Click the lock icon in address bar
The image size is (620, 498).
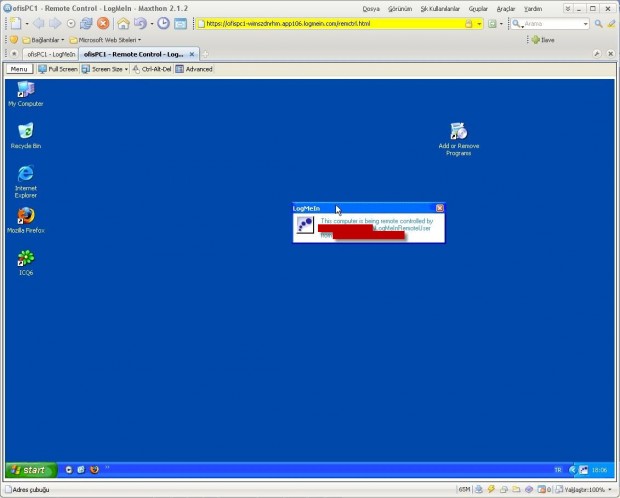click(x=469, y=24)
